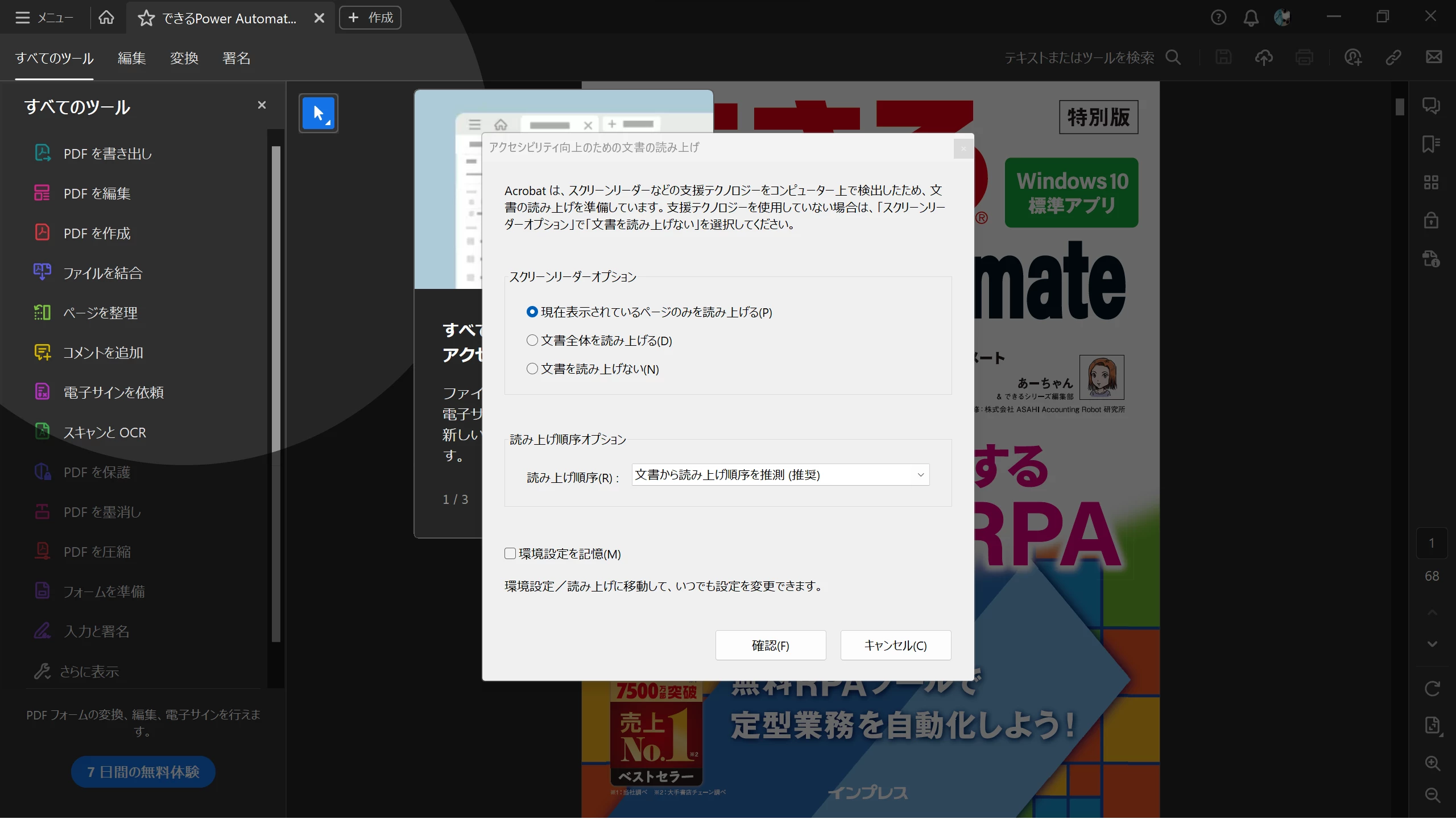Viewport: 1456px width, 819px height.
Task: Select 文書全体を読み上げる radio option
Action: point(532,340)
